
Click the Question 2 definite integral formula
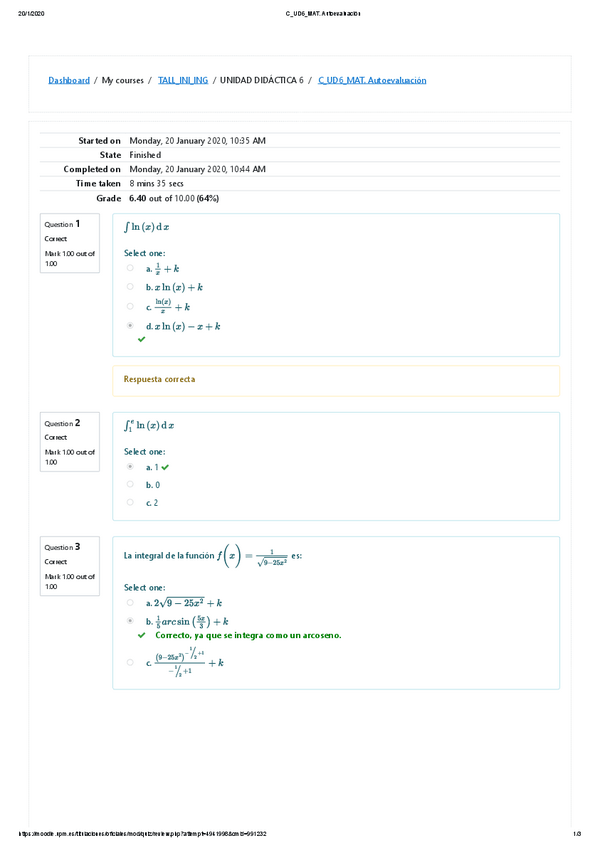coord(149,425)
